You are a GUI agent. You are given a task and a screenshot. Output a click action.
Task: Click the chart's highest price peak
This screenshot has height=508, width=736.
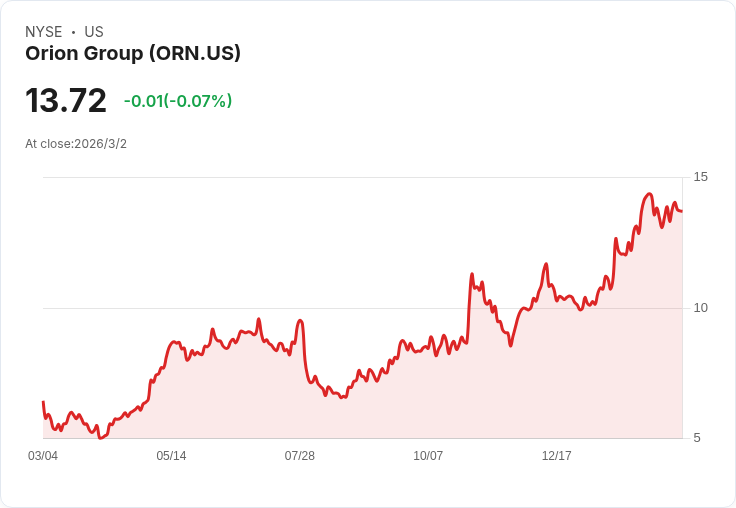[x=649, y=193]
